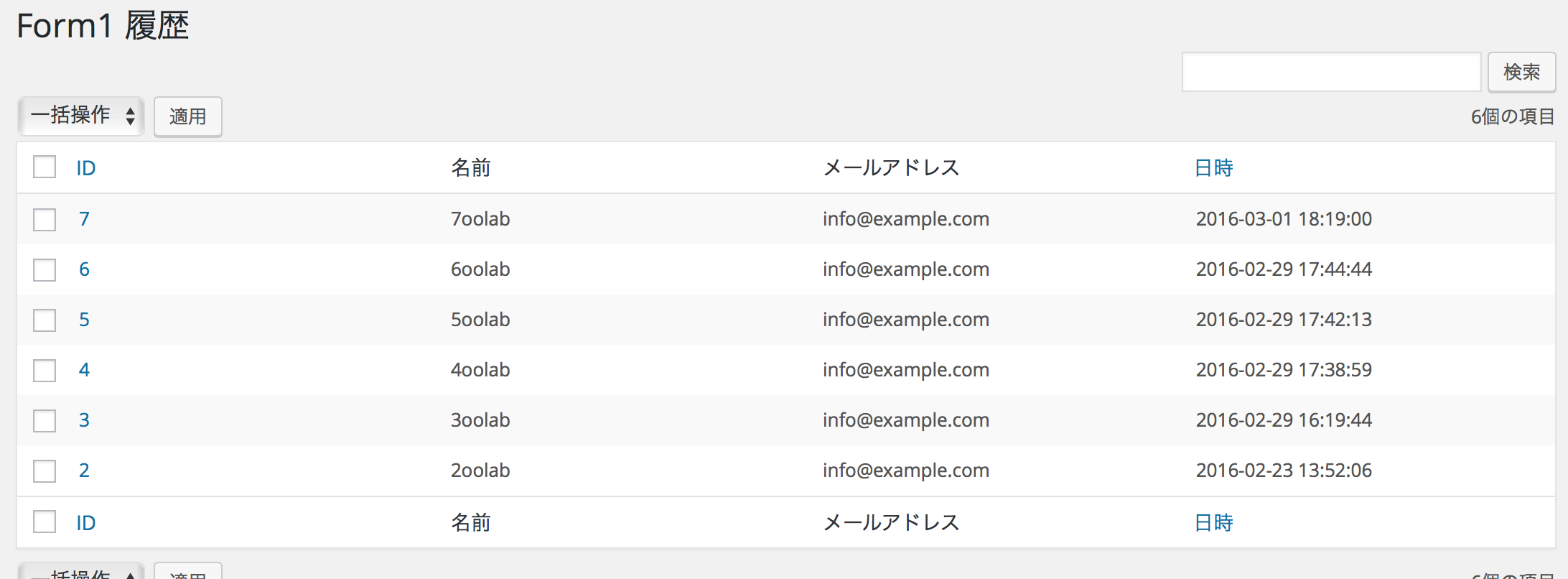Open entry ID 2 link
Viewport: 1568px width, 579px height.
[84, 471]
